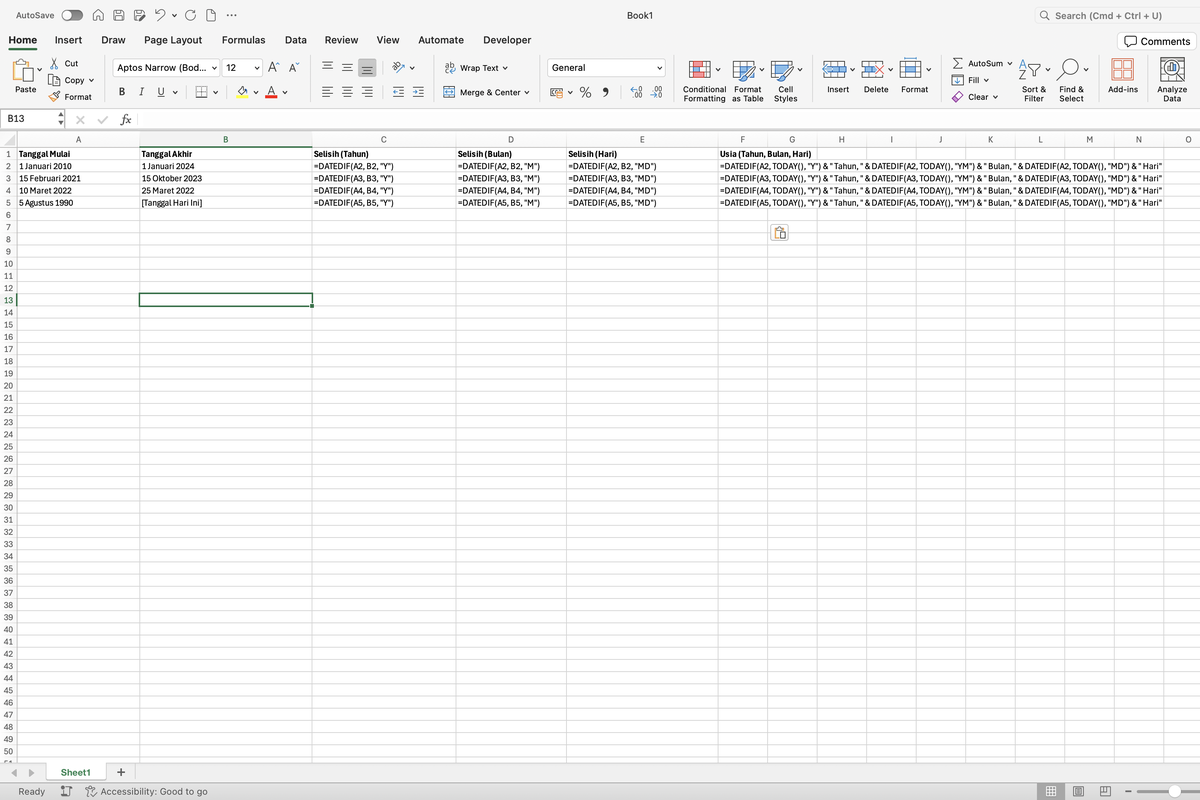Apply percent number style
The image size is (1200, 800).
click(x=585, y=90)
